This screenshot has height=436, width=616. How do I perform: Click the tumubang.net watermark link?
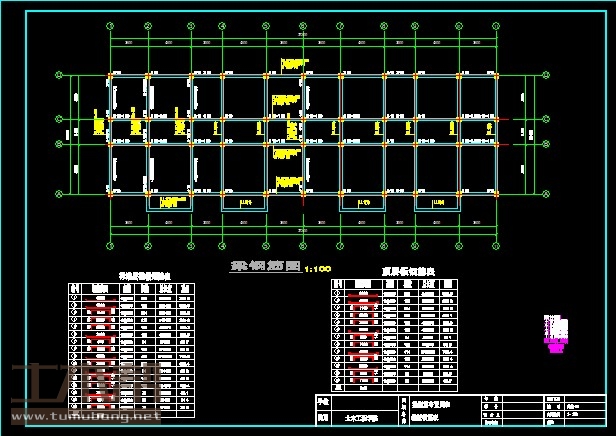84,416
